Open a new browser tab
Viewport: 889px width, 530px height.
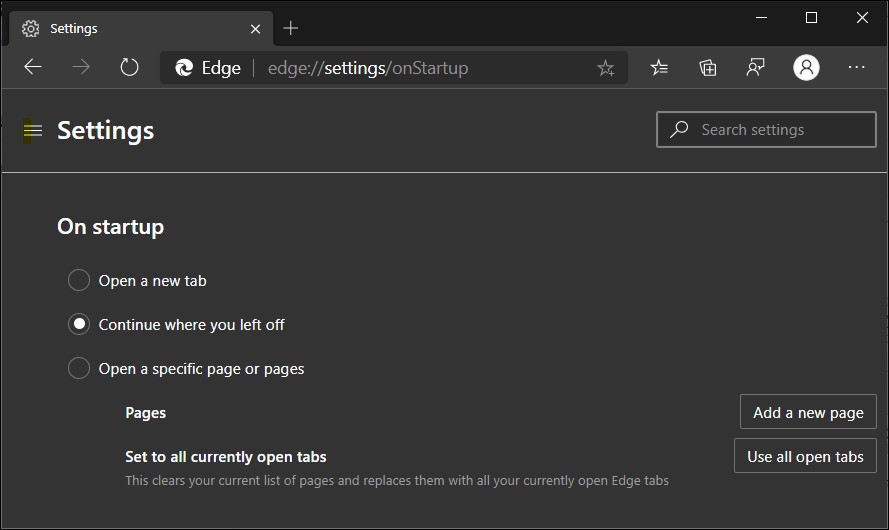291,28
